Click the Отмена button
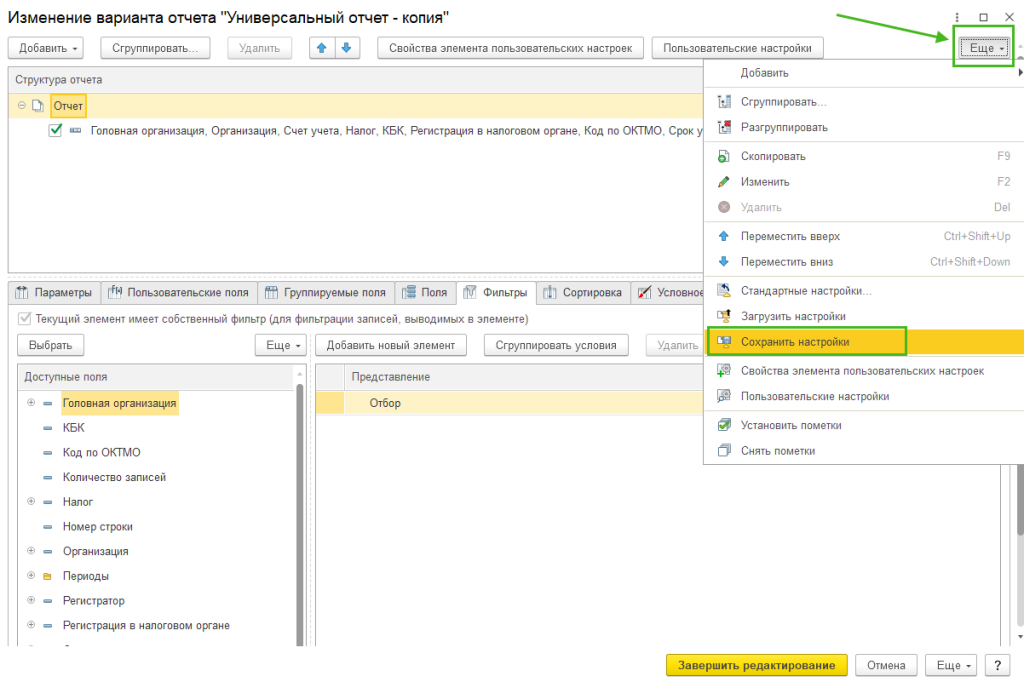1024x682 pixels. (x=886, y=665)
